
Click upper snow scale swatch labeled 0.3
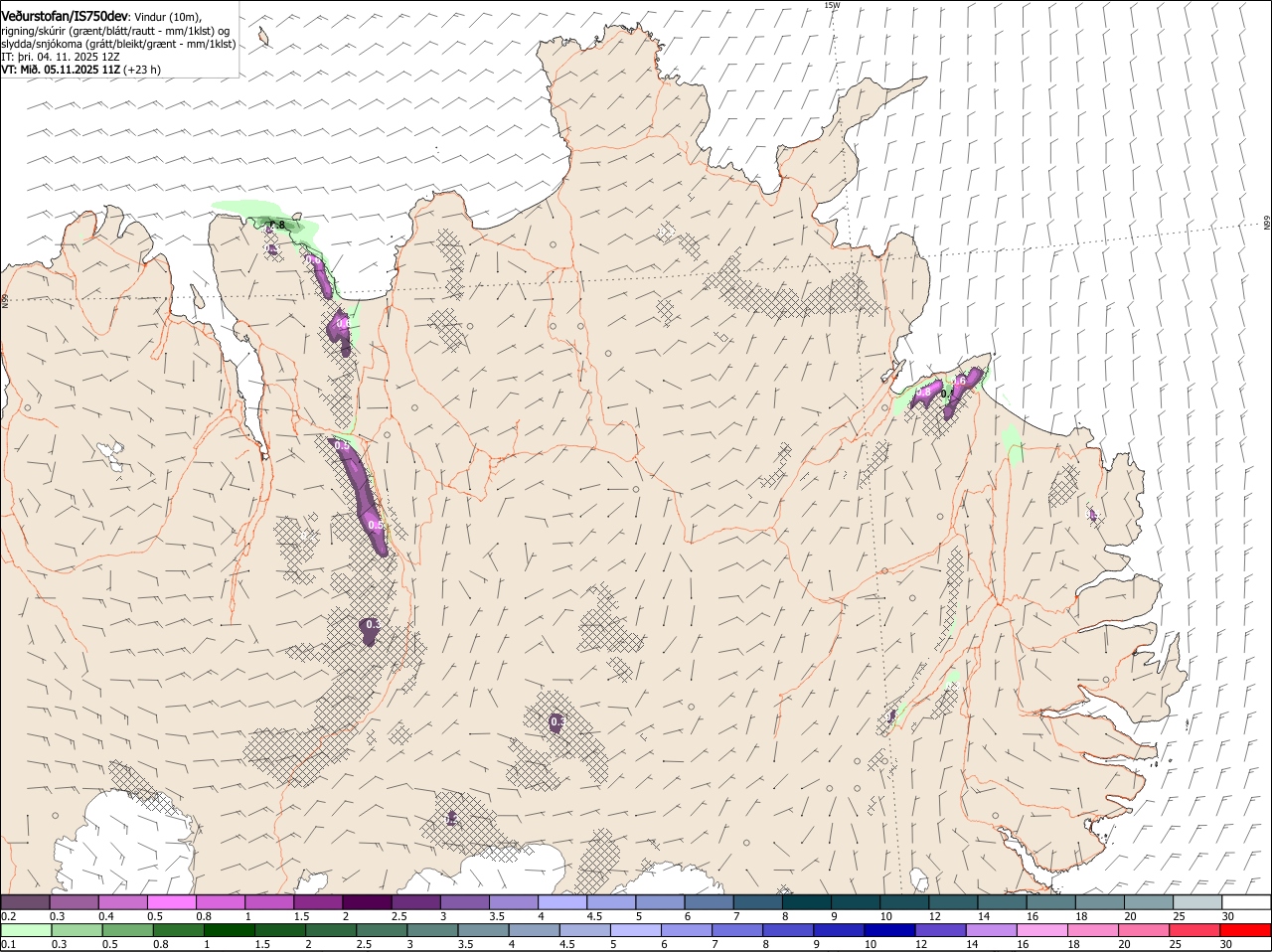point(74,901)
